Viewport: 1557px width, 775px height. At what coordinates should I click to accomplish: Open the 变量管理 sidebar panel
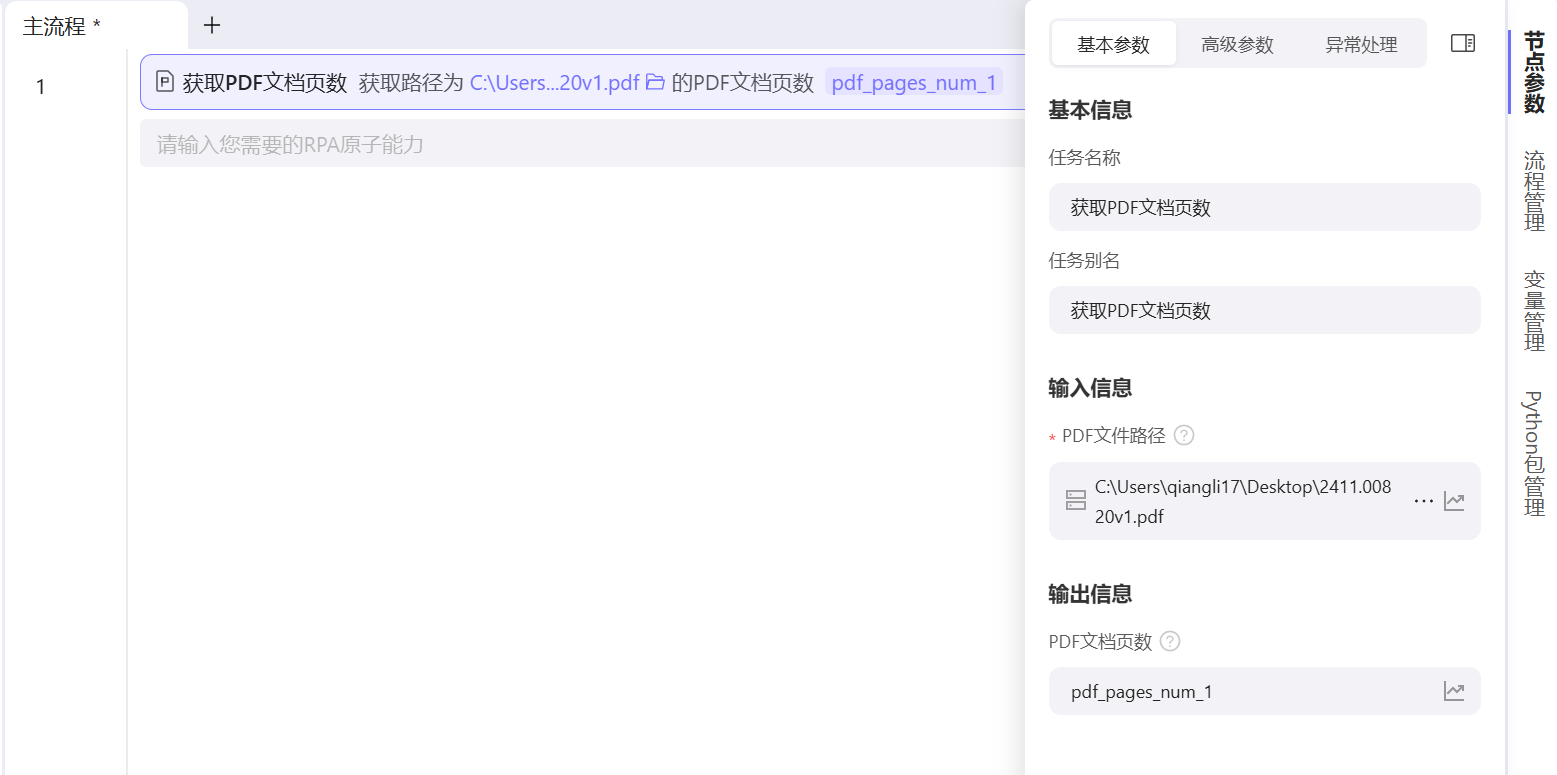click(1533, 310)
